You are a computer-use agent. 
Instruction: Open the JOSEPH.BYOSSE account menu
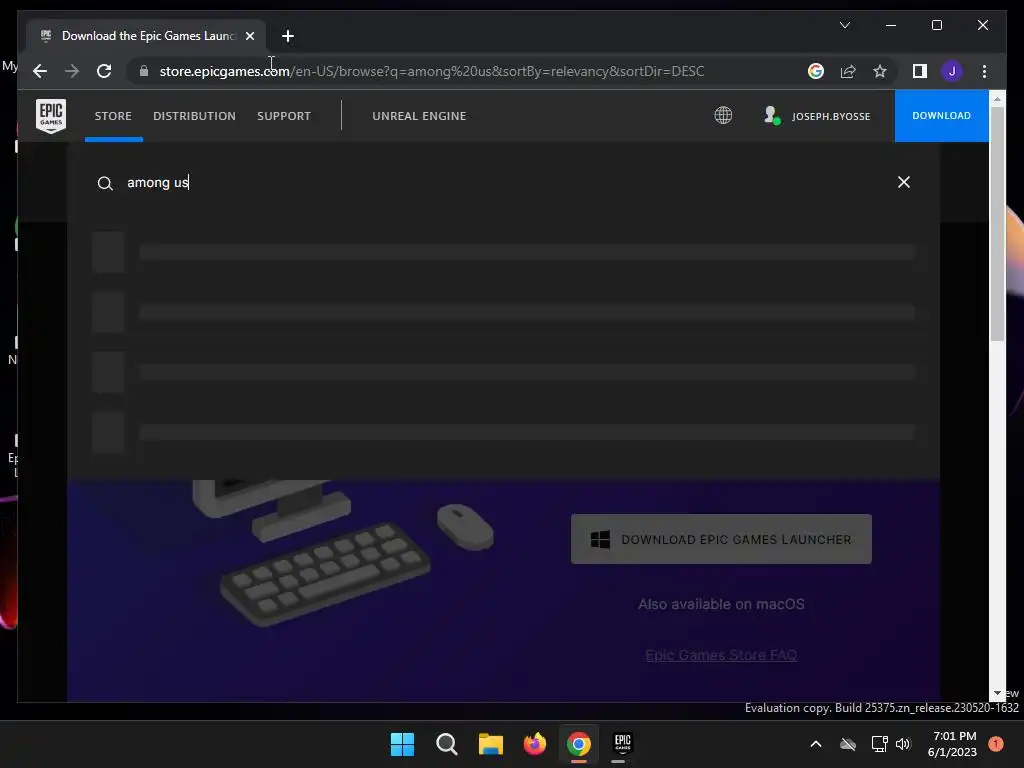tap(817, 116)
